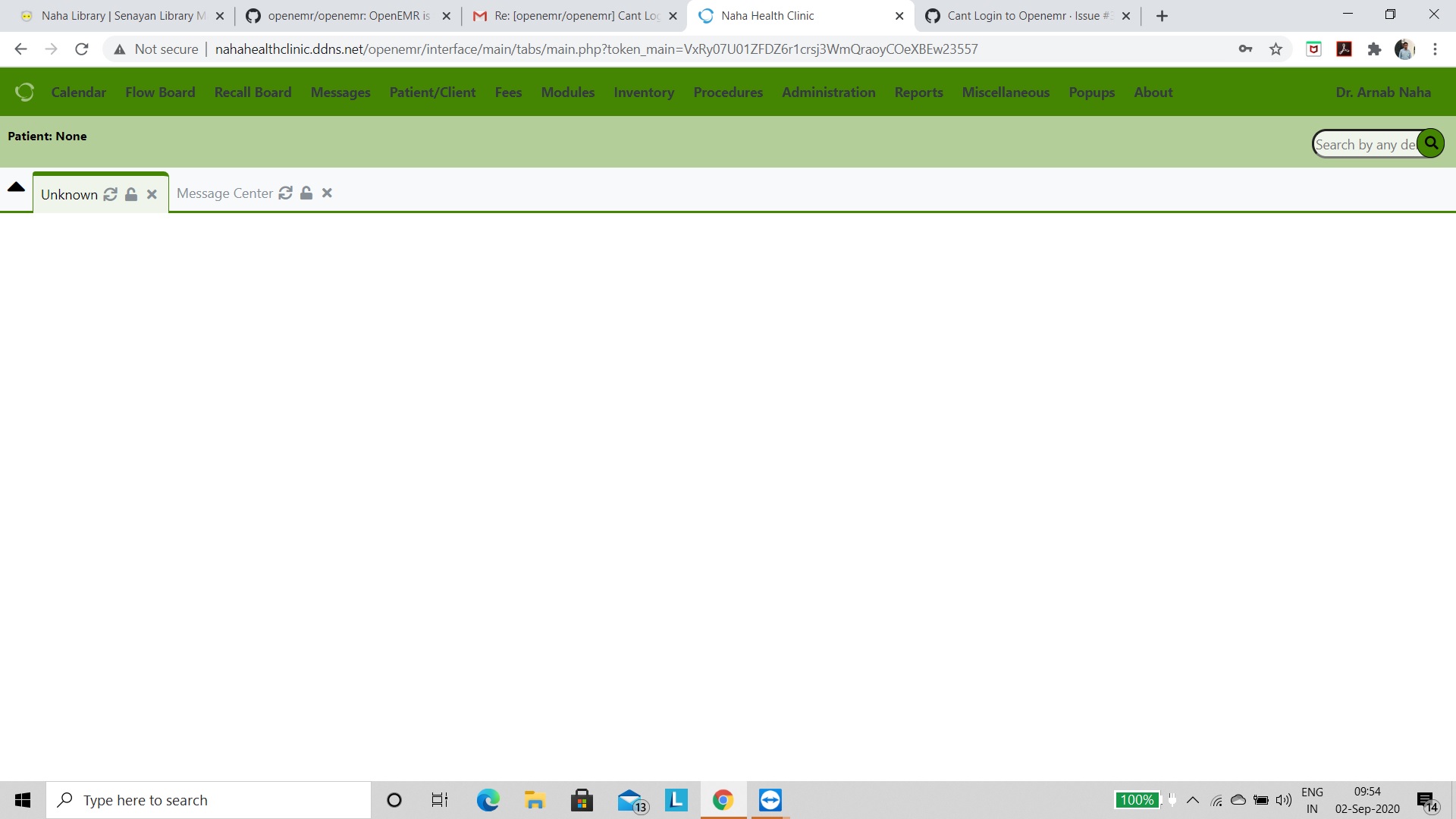1456x819 pixels.
Task: Click the OpenEMR logo in navigation bar
Action: pyautogui.click(x=25, y=91)
